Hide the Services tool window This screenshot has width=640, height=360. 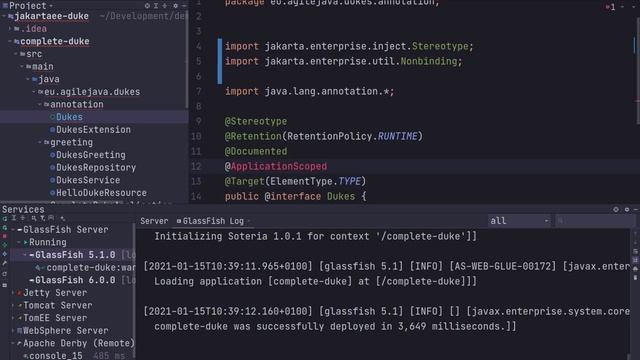click(x=636, y=209)
